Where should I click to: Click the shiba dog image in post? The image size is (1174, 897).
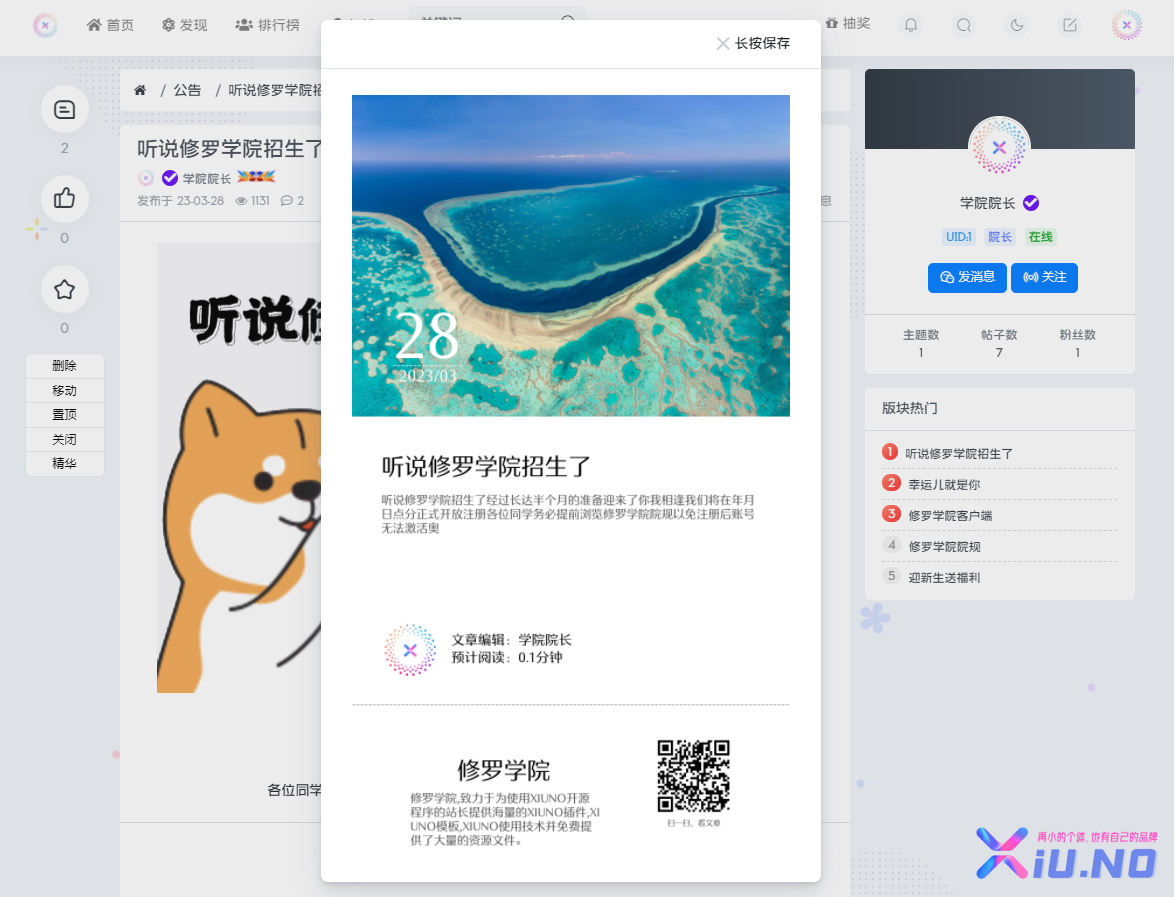pos(239,468)
